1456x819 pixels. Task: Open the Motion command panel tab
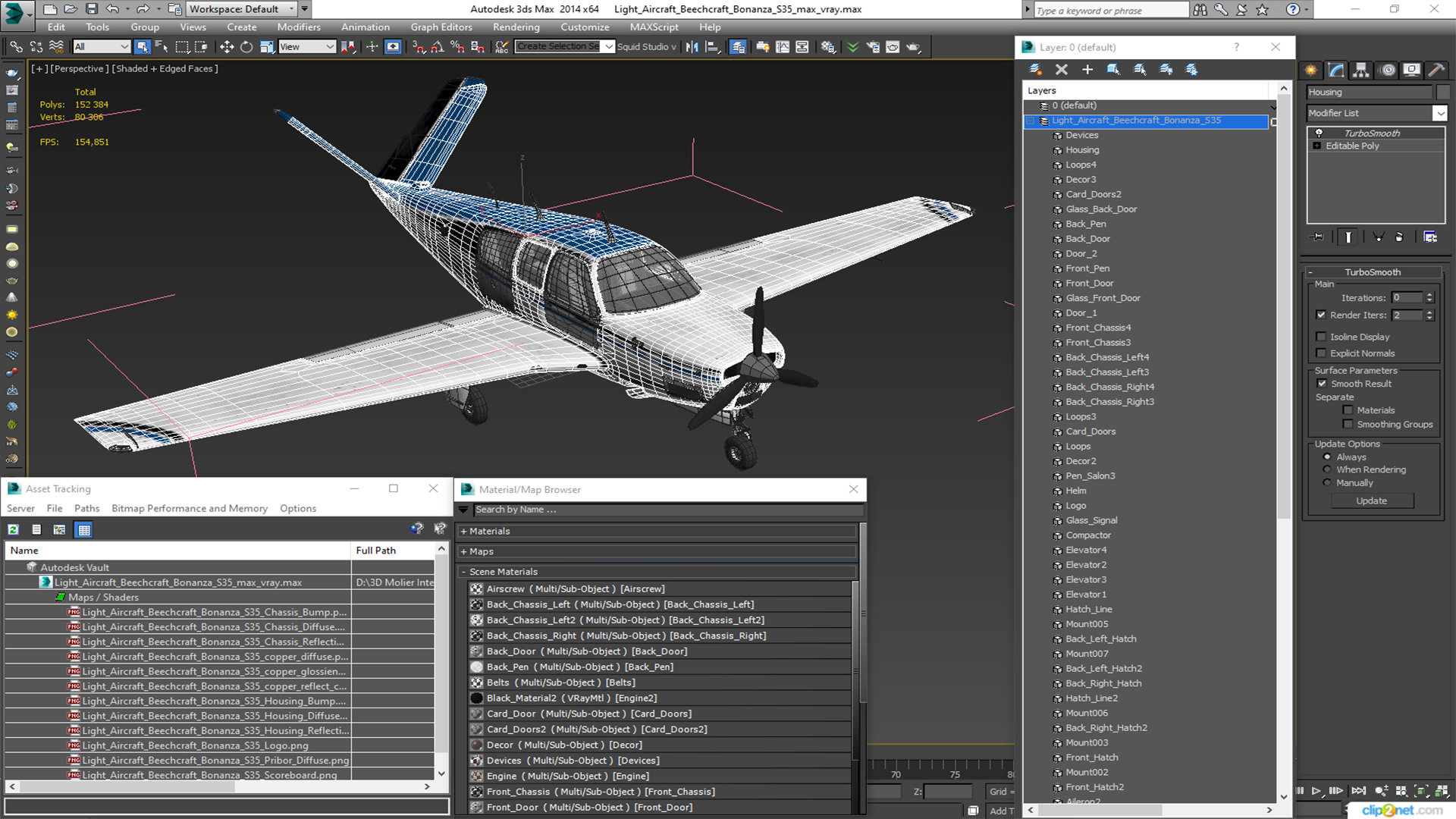coord(1387,70)
